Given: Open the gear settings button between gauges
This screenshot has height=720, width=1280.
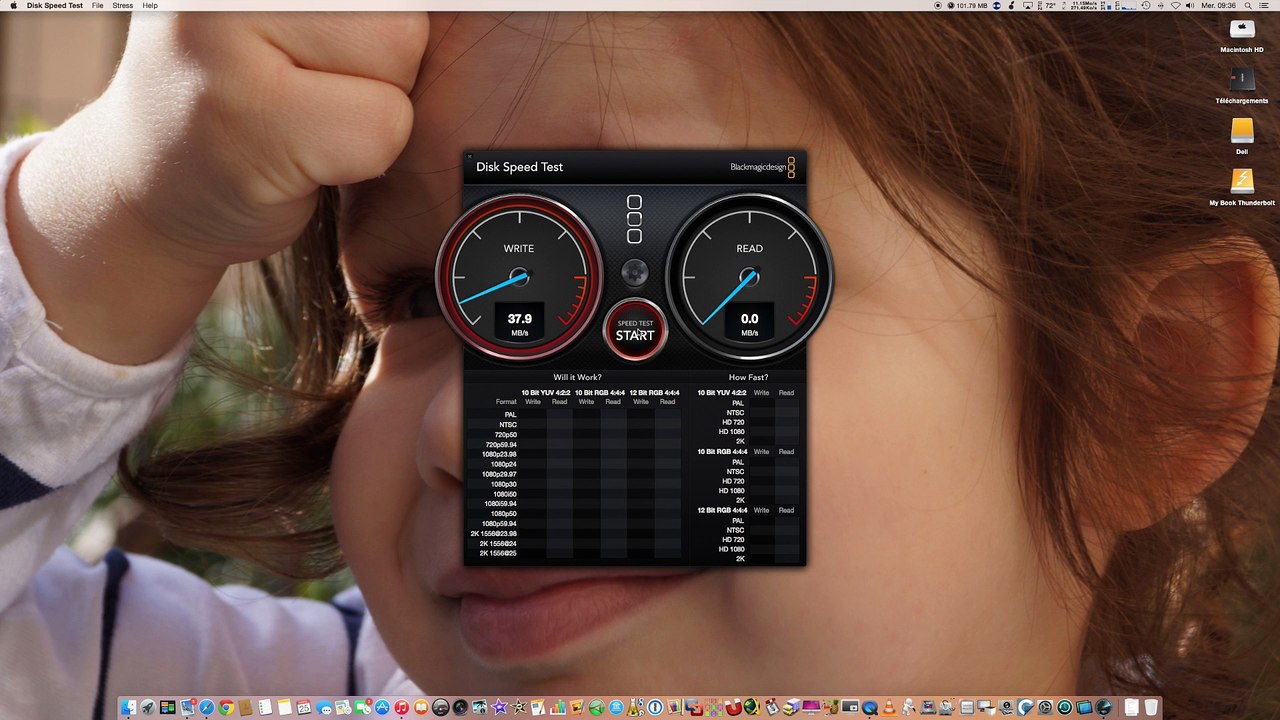Looking at the screenshot, I should pyautogui.click(x=635, y=272).
